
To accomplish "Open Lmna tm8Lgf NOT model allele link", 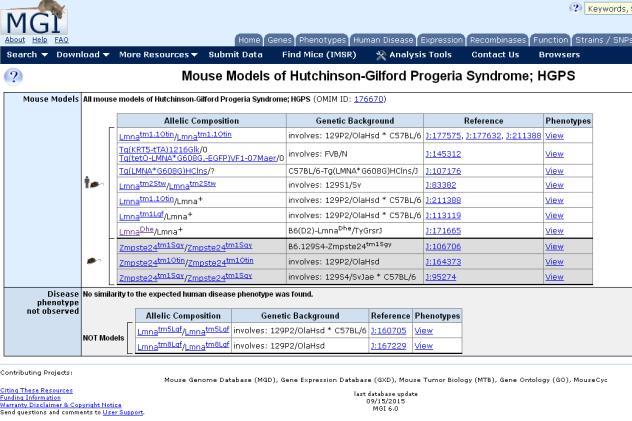I will point(183,346).
